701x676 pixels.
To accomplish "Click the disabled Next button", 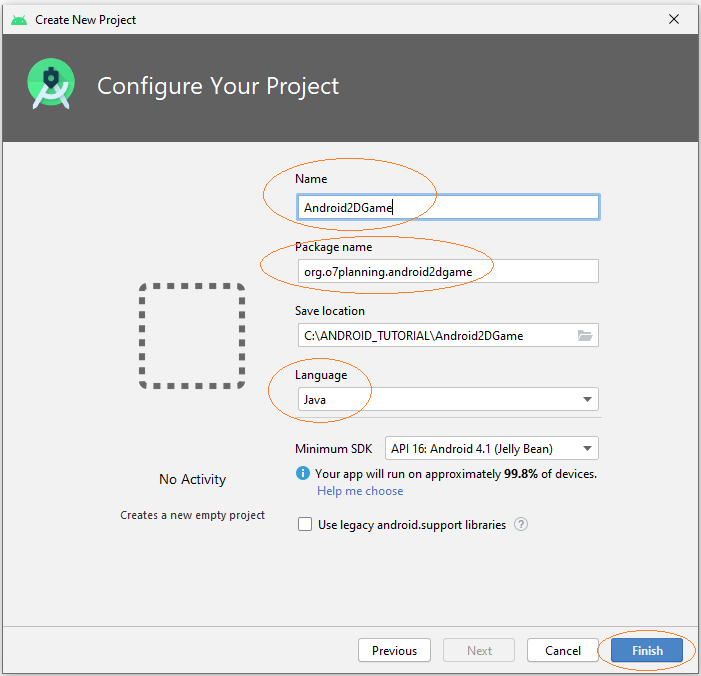I will coord(479,651).
